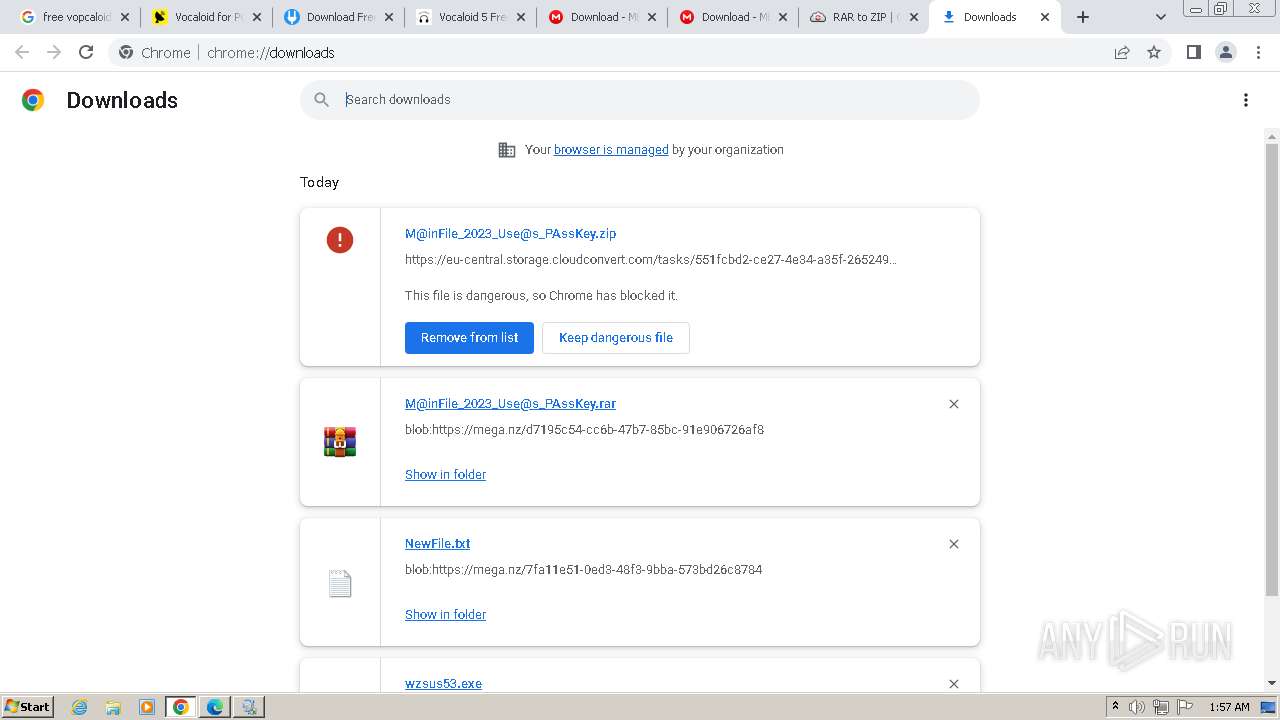Bookmark this page with the star icon
This screenshot has height=720, width=1280.
coord(1154,52)
